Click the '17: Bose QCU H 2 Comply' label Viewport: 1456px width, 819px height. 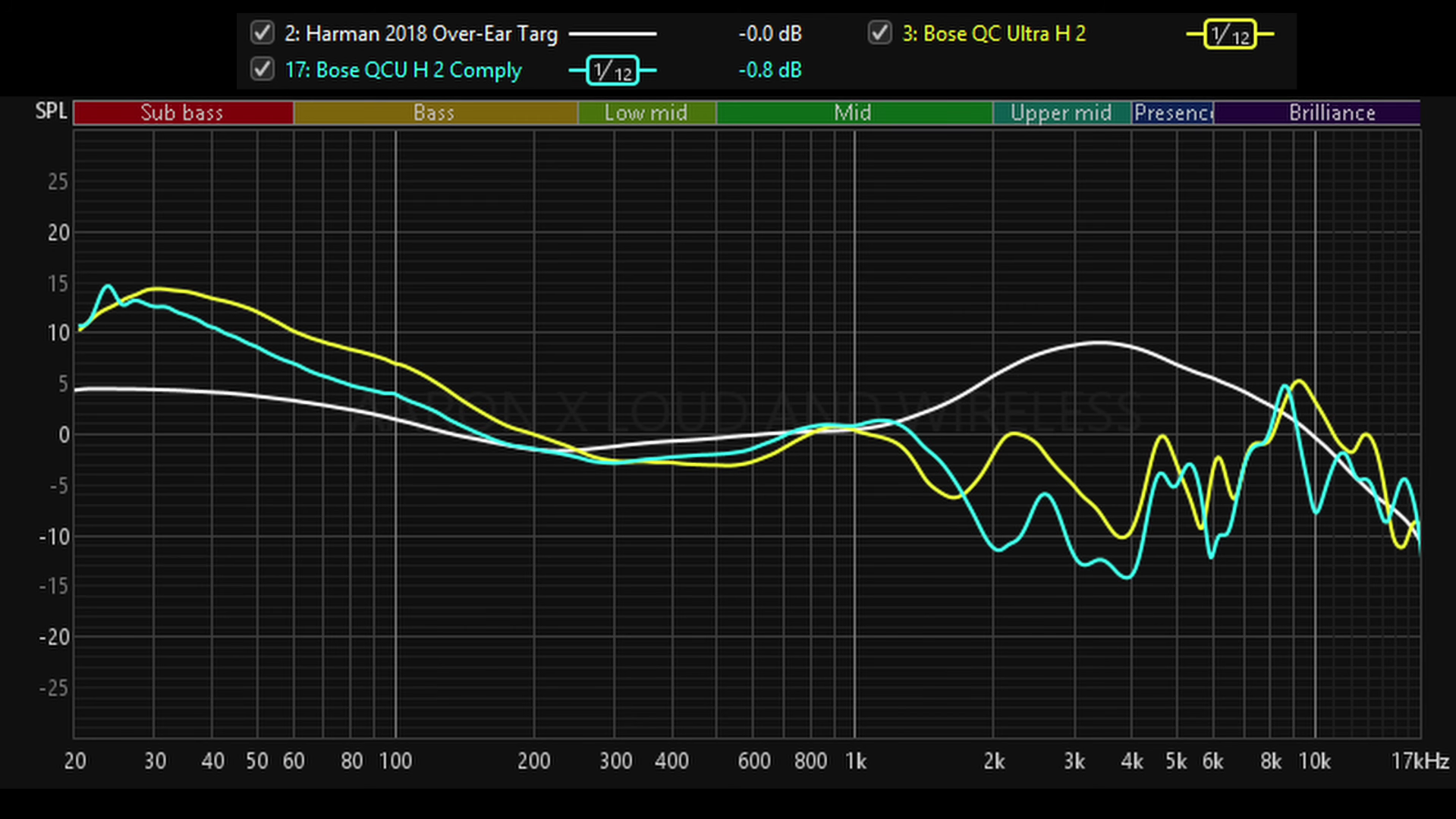pos(404,71)
